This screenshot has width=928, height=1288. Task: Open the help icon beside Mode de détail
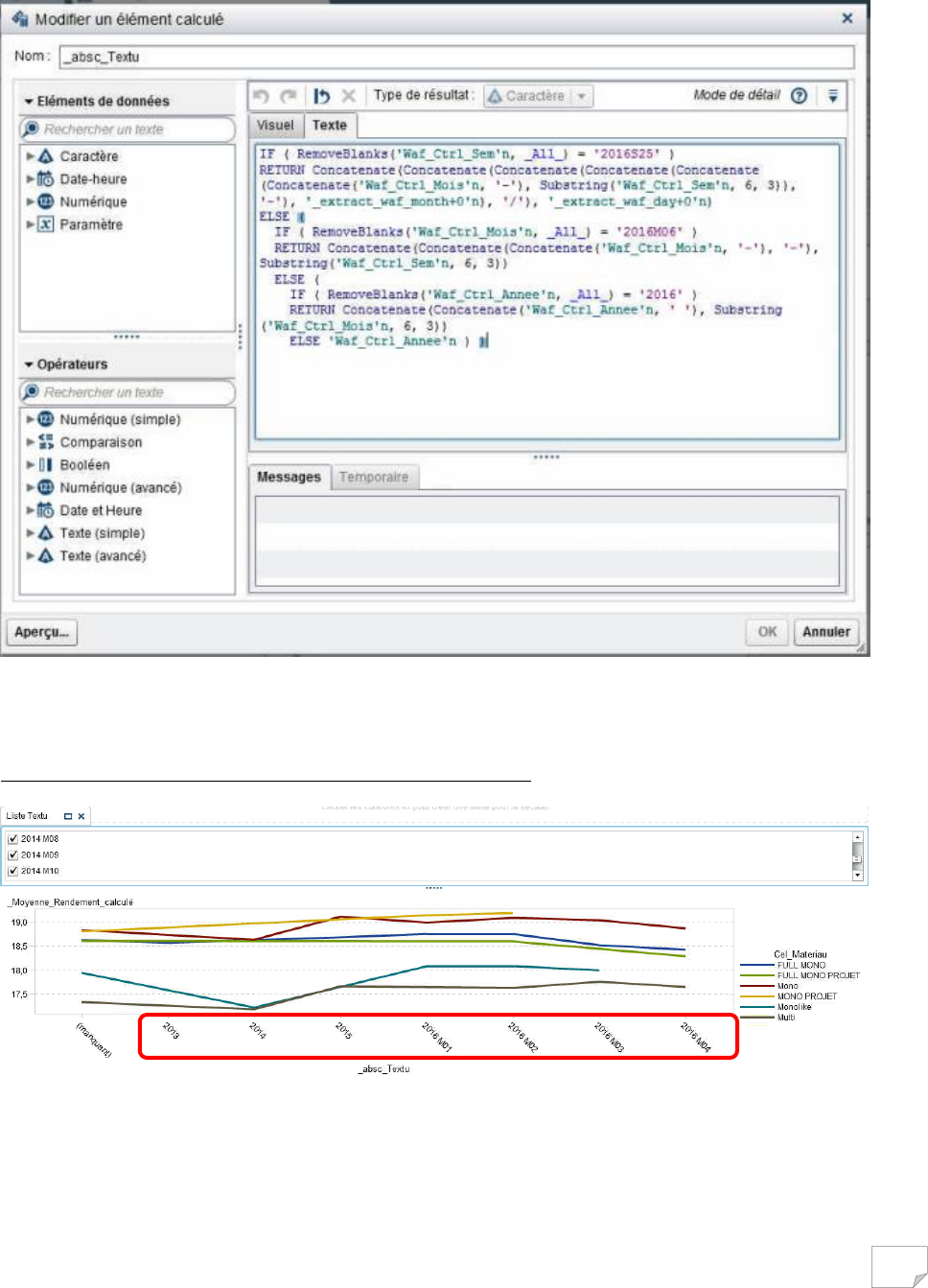coord(799,96)
